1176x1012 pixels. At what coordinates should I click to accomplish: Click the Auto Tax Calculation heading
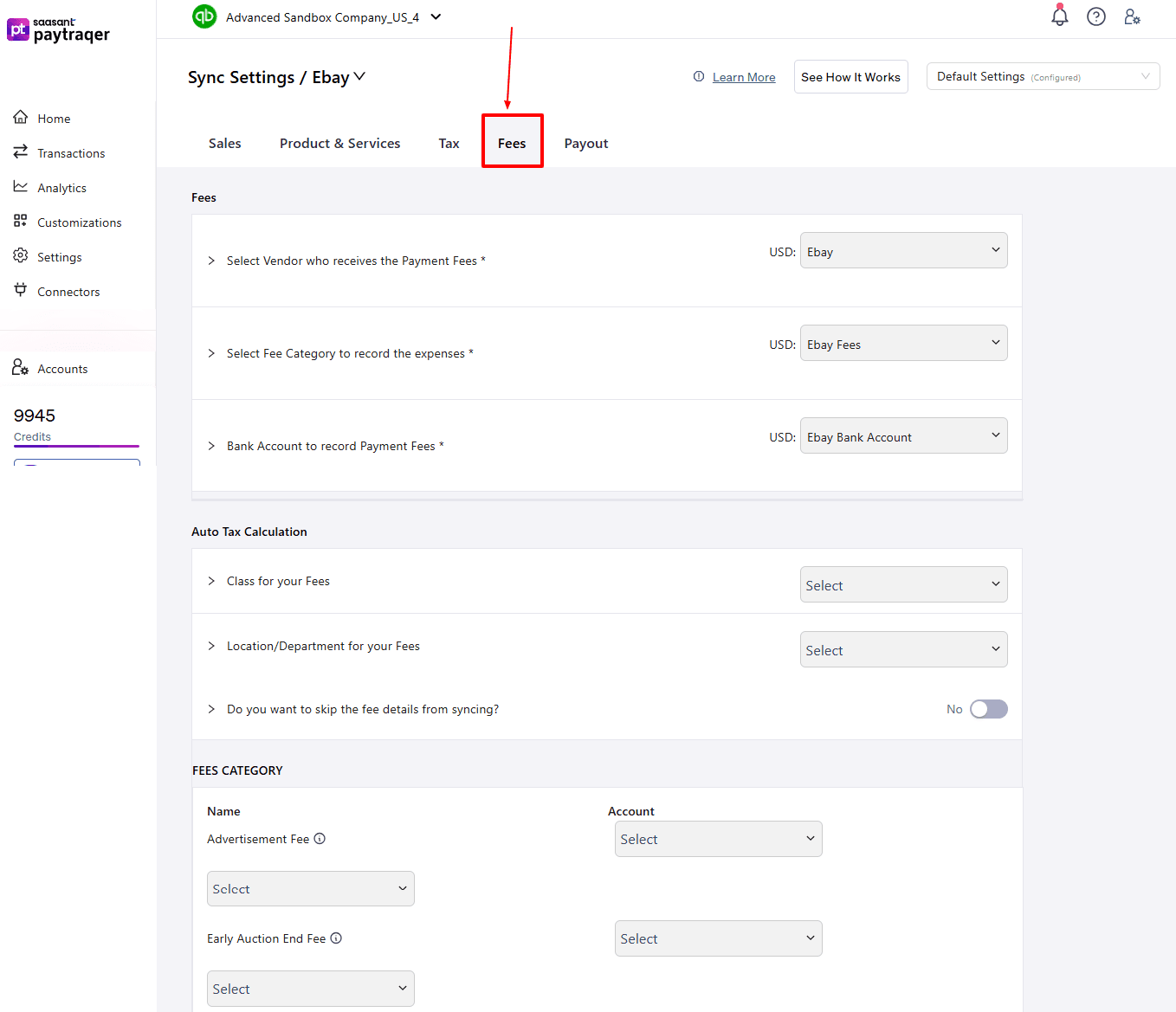click(x=249, y=532)
